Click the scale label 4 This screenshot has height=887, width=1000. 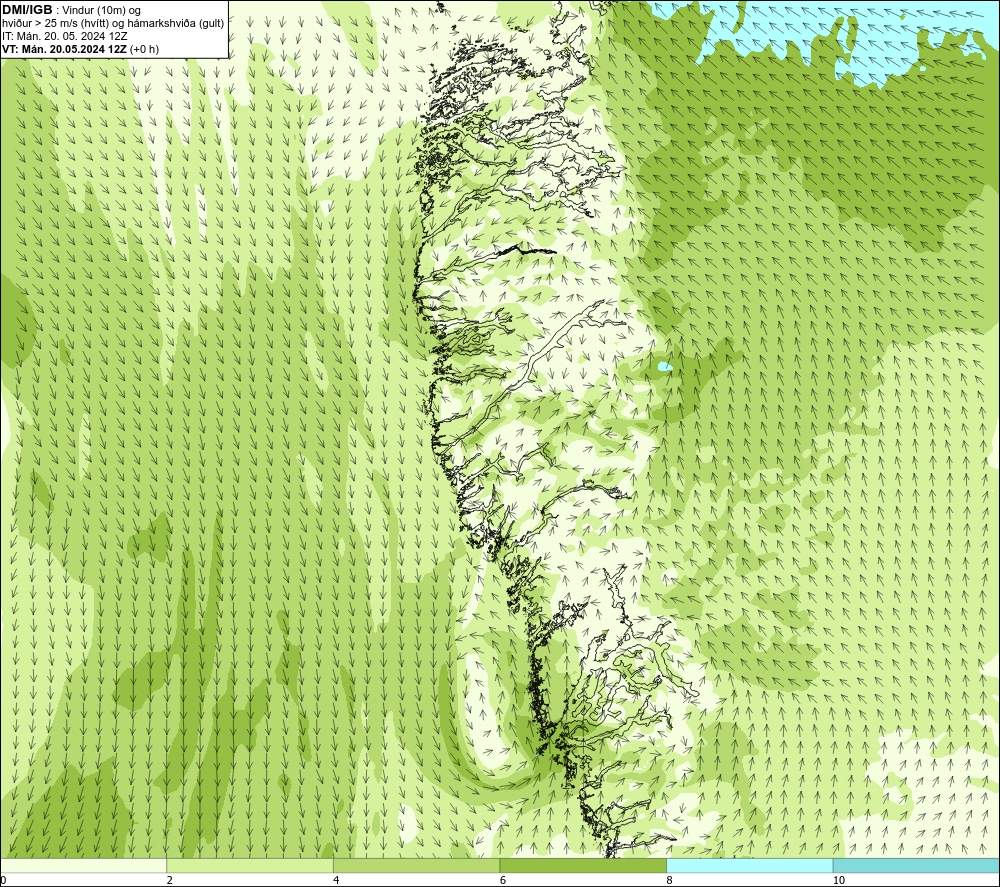click(336, 880)
